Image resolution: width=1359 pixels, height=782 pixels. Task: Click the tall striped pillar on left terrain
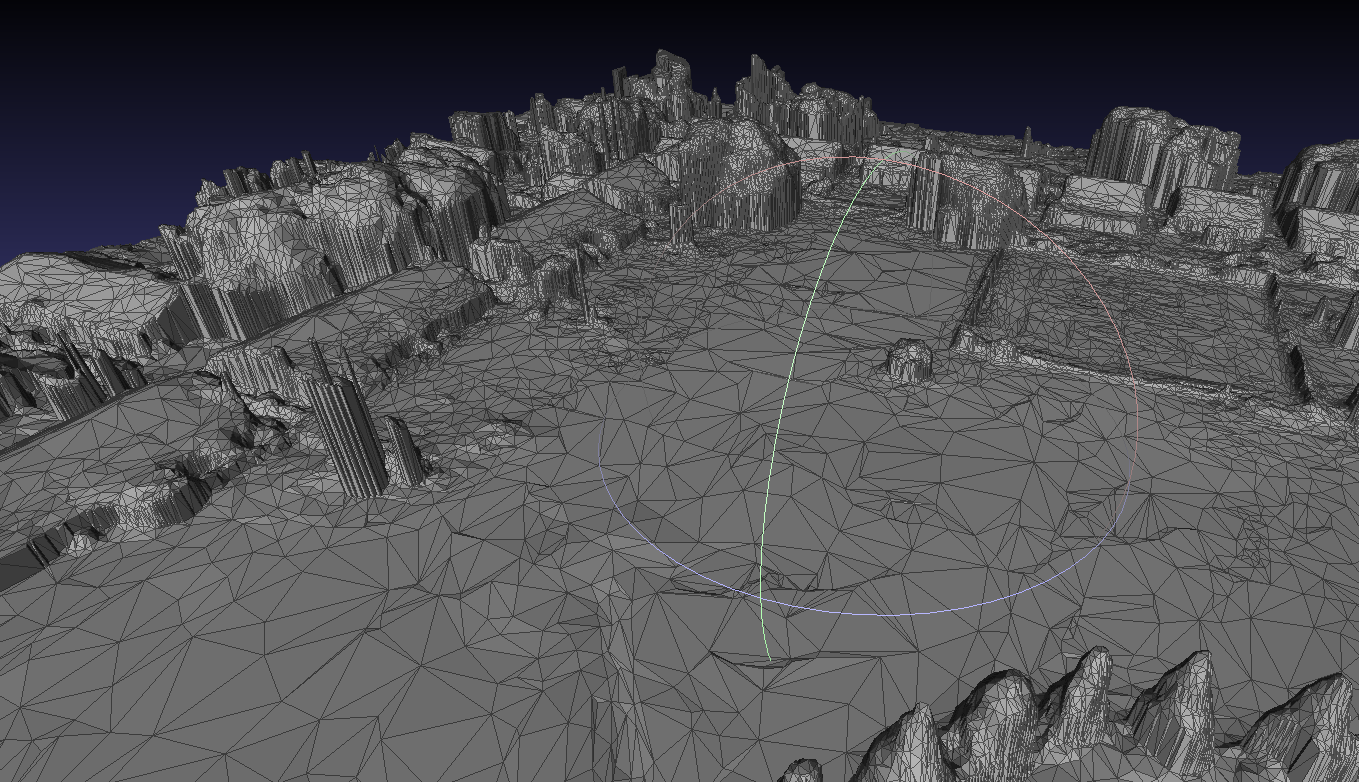(x=348, y=435)
